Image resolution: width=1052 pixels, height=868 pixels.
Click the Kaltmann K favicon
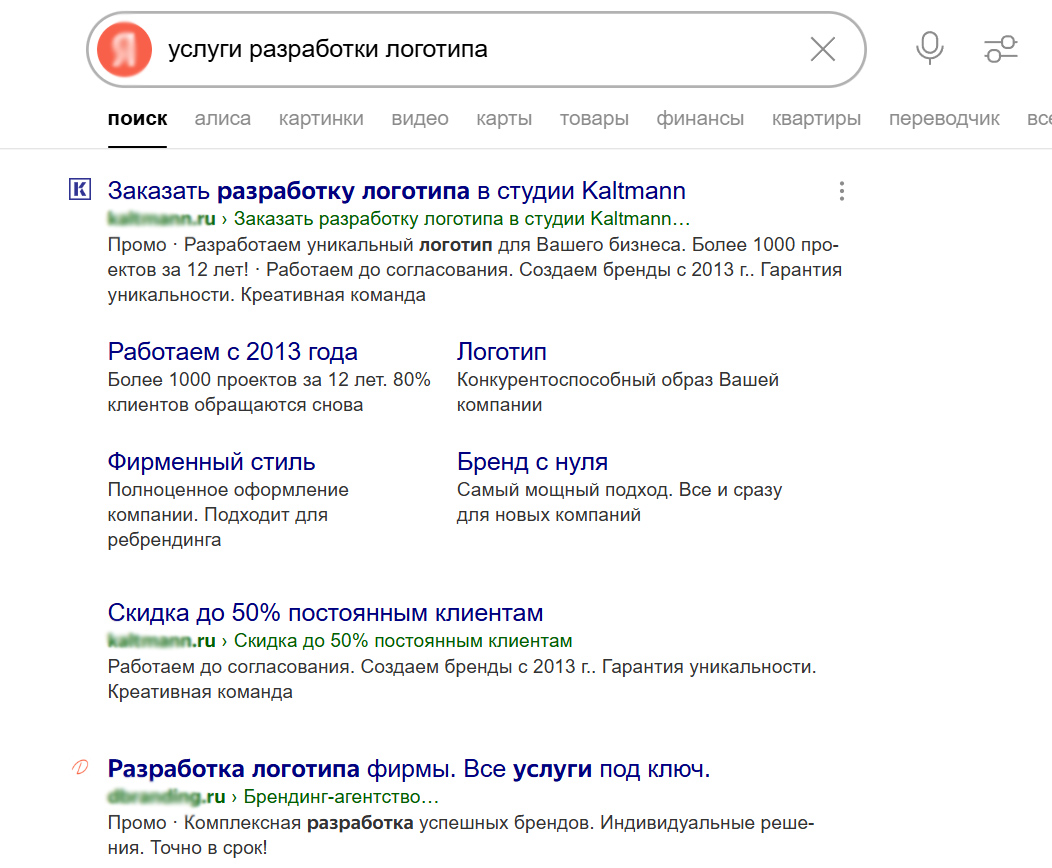79,190
